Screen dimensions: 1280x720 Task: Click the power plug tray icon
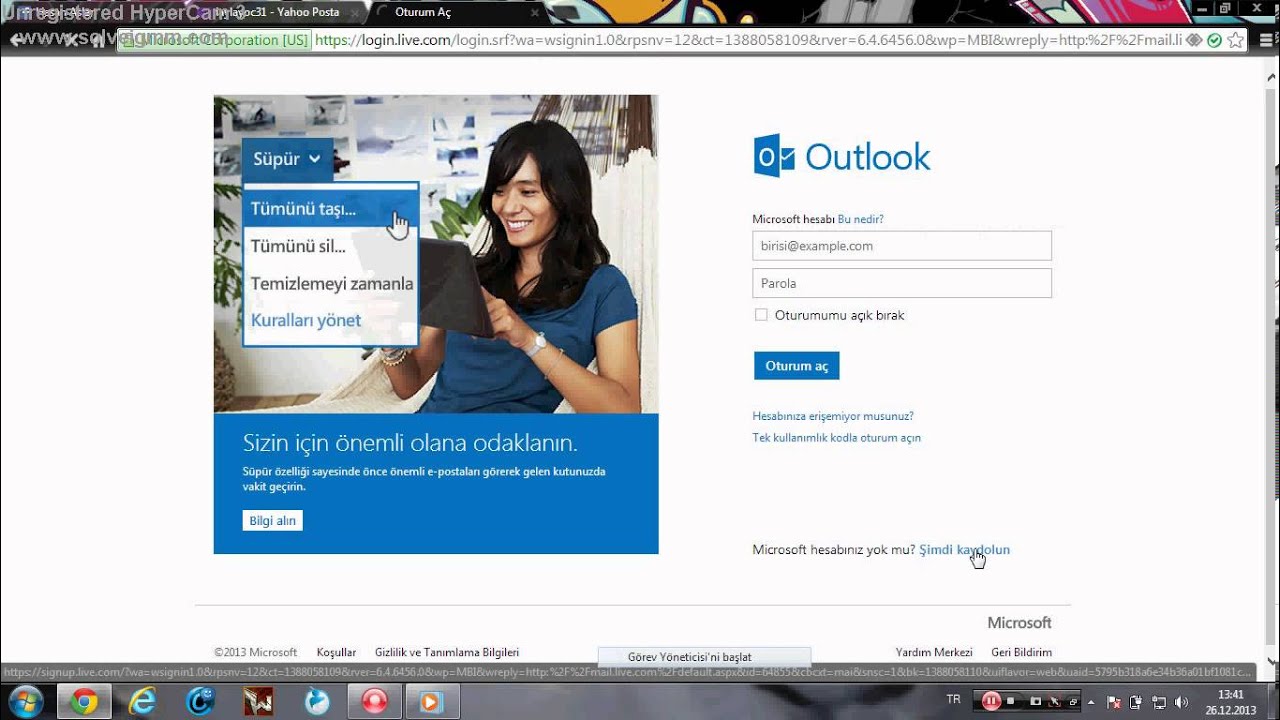1135,702
